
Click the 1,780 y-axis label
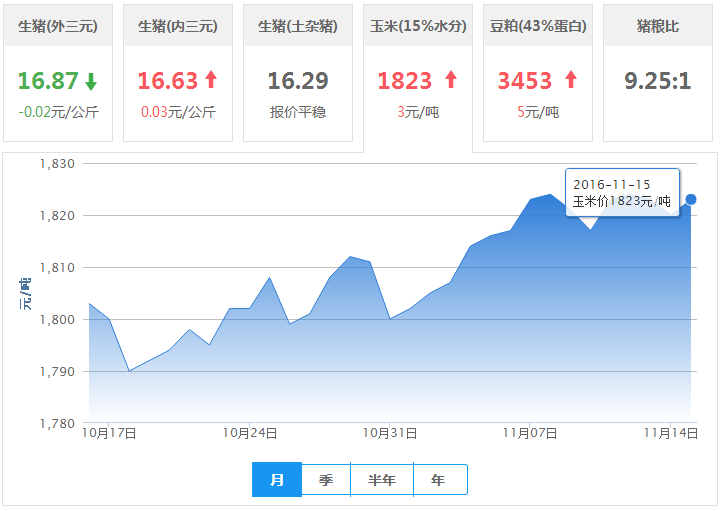click(x=58, y=424)
